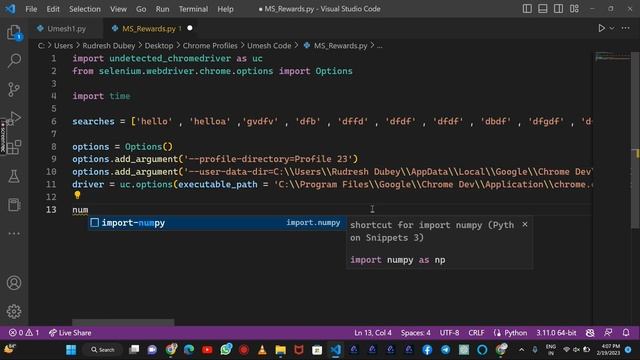Screen dimensions: 640x360
Task: Run the Python file with play button
Action: [601, 28]
